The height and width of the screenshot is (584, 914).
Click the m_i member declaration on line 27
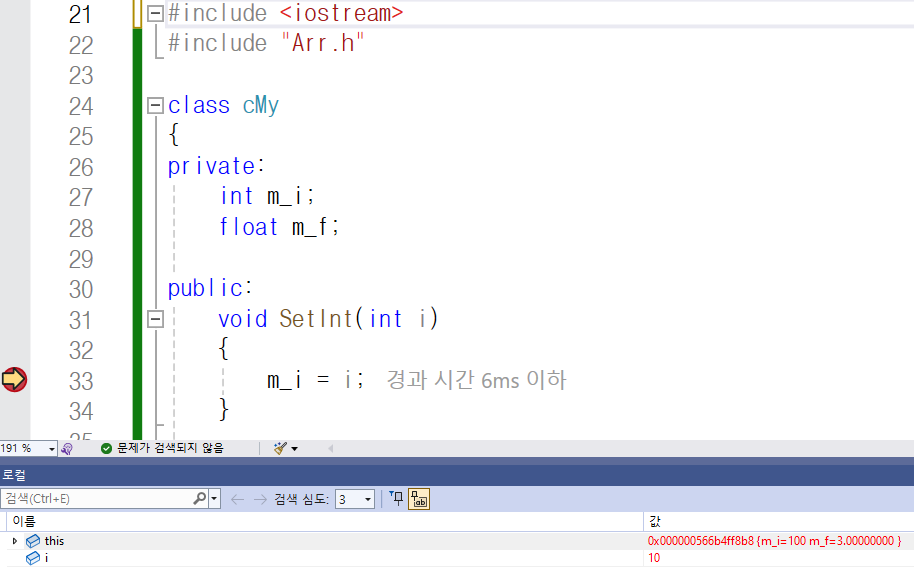268,196
